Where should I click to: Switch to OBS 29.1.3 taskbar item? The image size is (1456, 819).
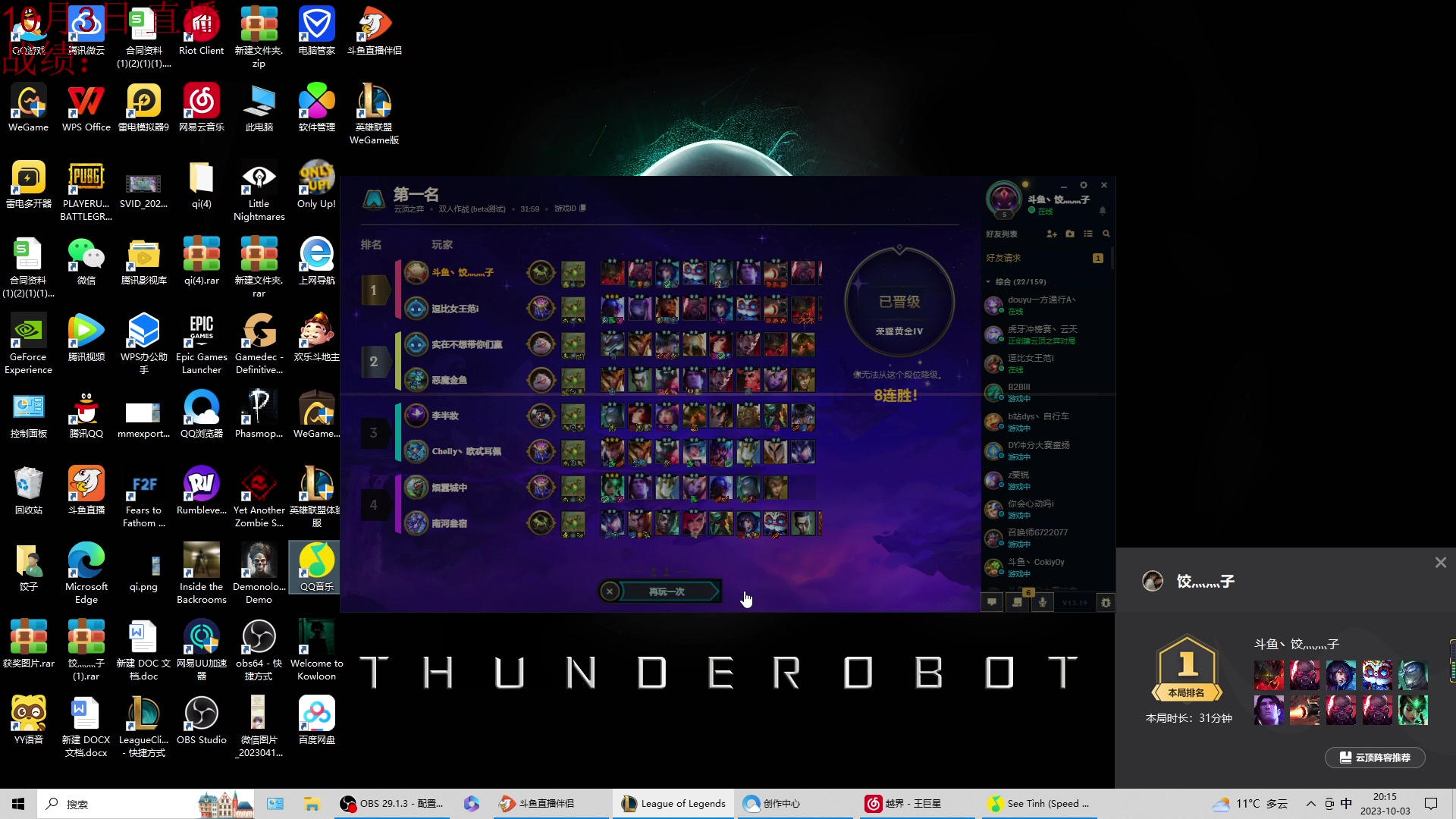[x=392, y=804]
